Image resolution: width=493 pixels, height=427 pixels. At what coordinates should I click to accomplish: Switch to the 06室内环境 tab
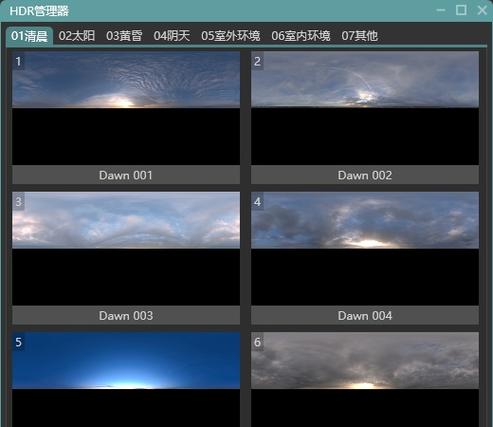click(301, 36)
